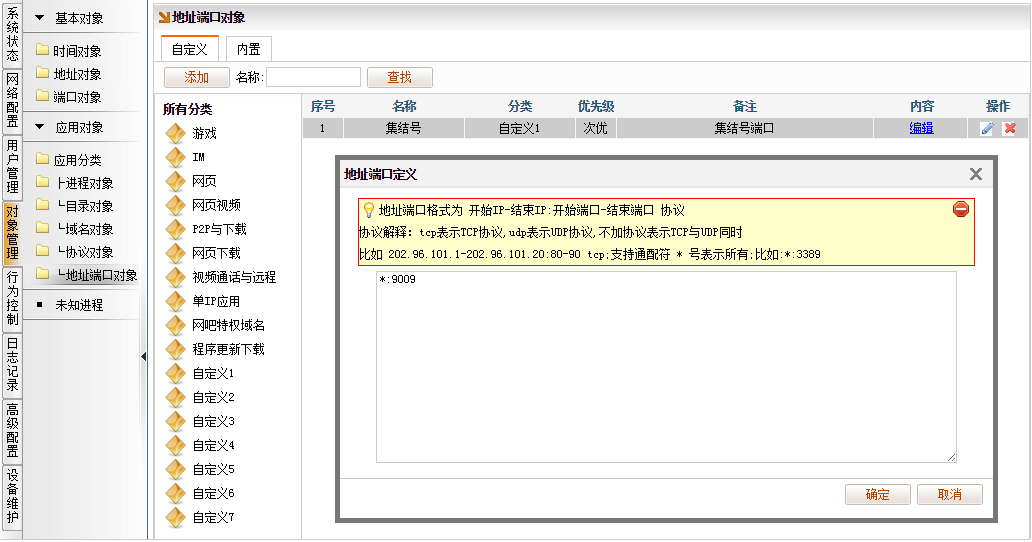Click the red delete icon for 集结号 row
The height and width of the screenshot is (542, 1032).
point(1010,128)
